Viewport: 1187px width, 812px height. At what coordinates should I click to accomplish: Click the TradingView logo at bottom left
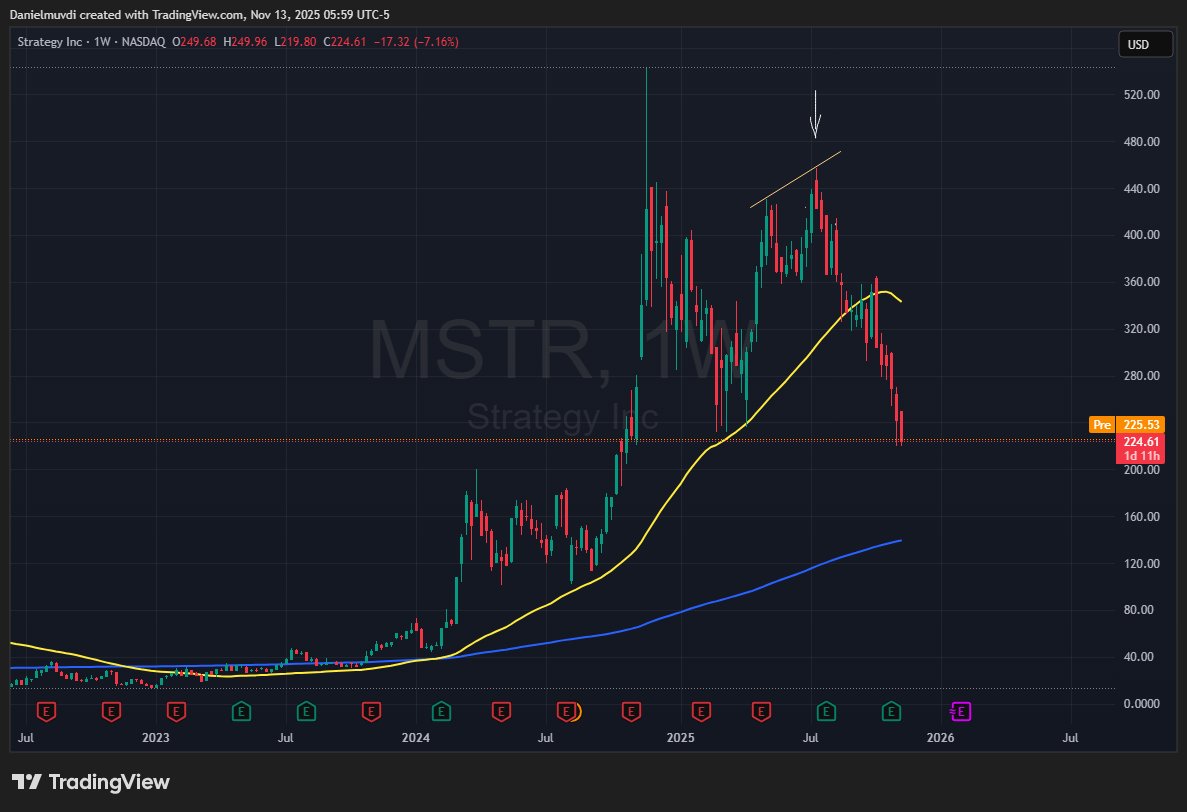(91, 782)
